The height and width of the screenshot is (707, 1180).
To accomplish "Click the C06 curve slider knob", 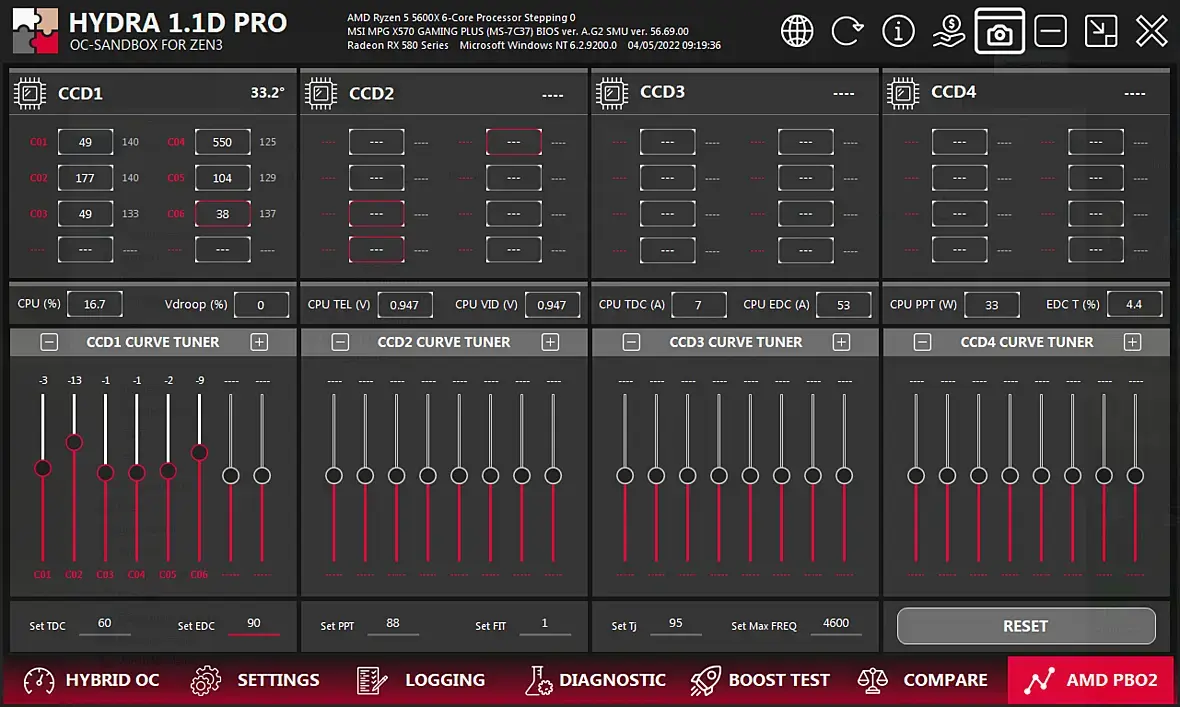I will [x=199, y=453].
